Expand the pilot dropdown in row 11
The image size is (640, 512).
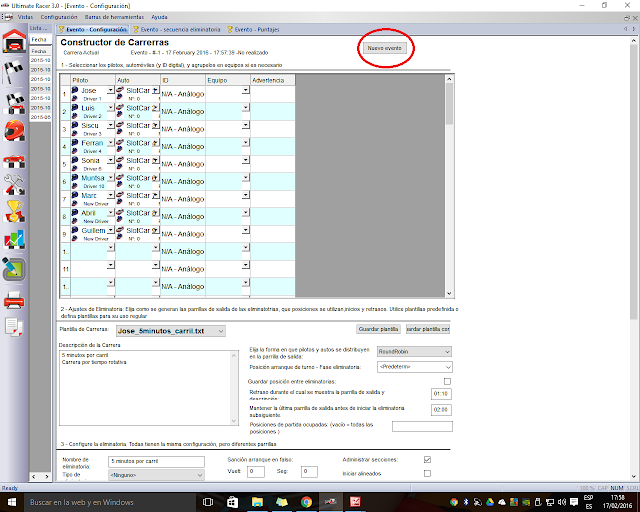111,265
